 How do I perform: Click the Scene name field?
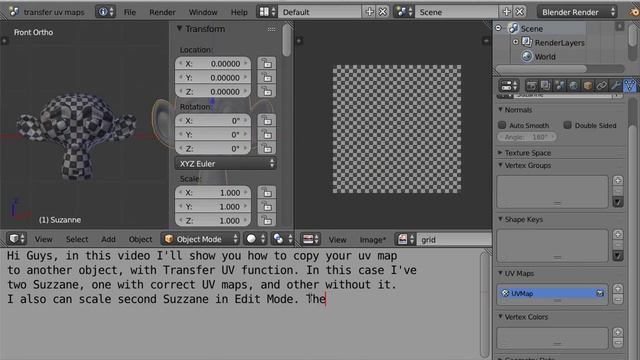(457, 12)
